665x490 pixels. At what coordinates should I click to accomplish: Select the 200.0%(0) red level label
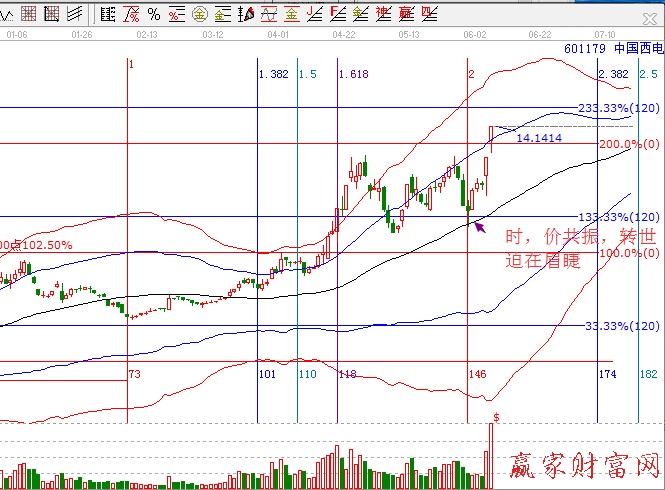pyautogui.click(x=628, y=144)
